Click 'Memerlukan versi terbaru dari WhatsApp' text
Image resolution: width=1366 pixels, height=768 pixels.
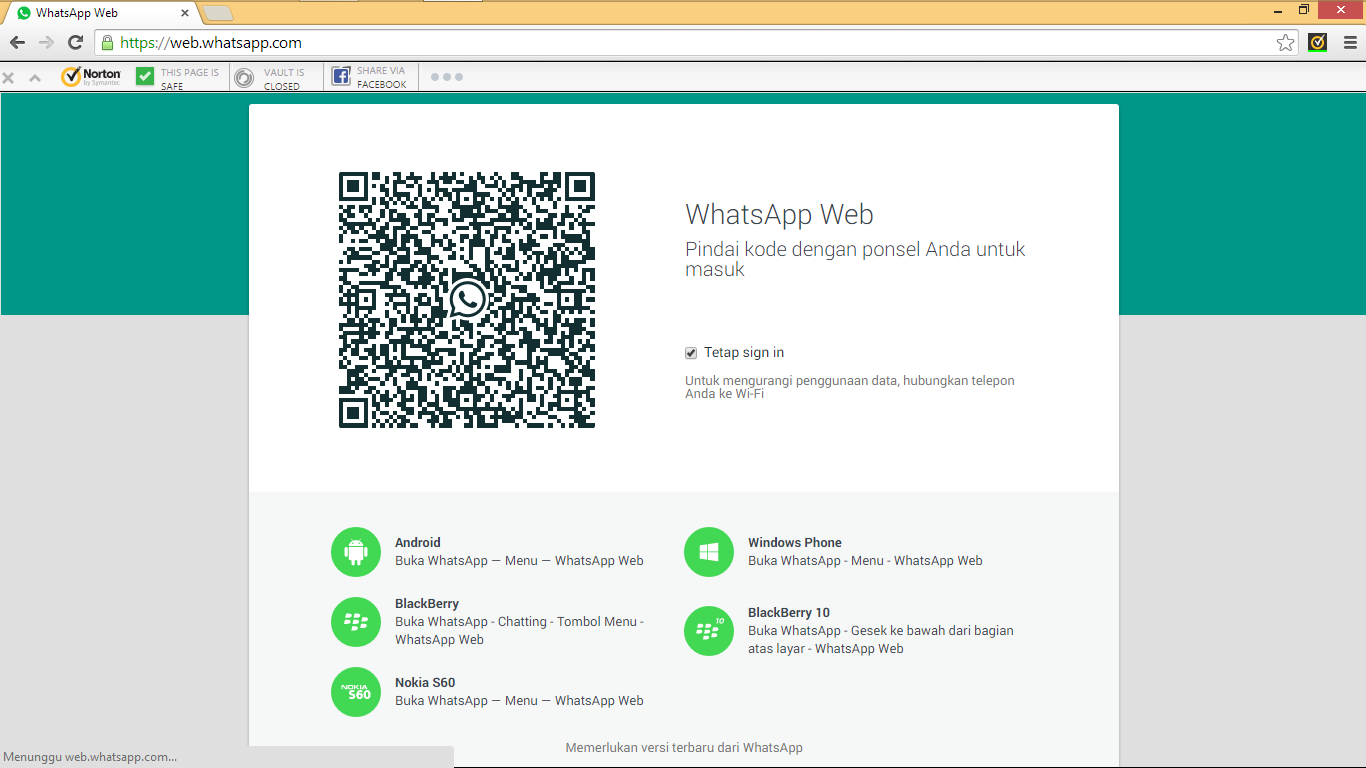pyautogui.click(x=684, y=748)
